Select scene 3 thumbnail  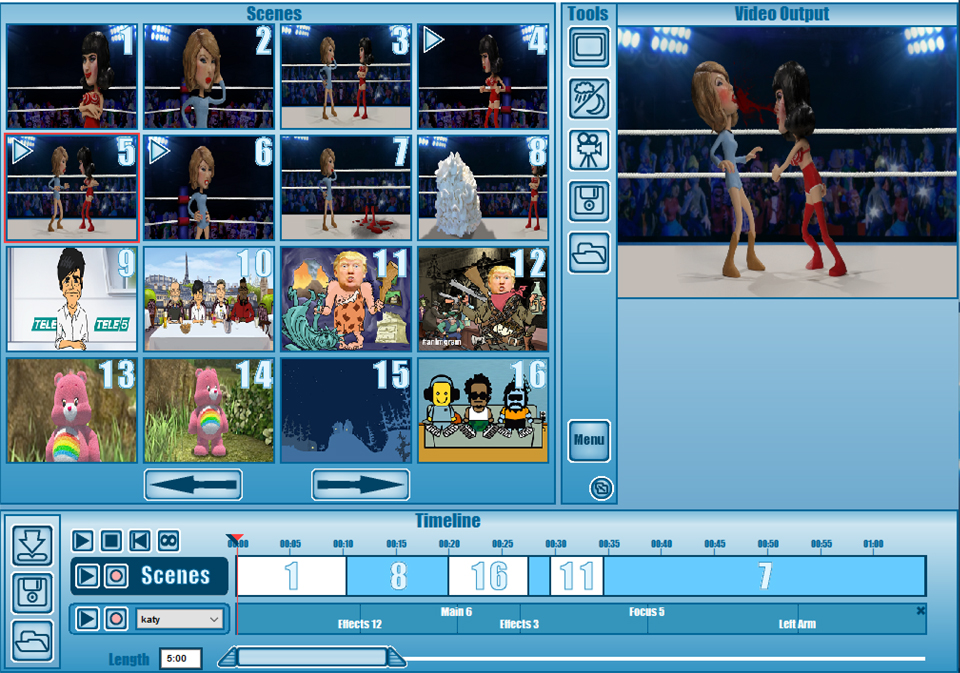[346, 77]
